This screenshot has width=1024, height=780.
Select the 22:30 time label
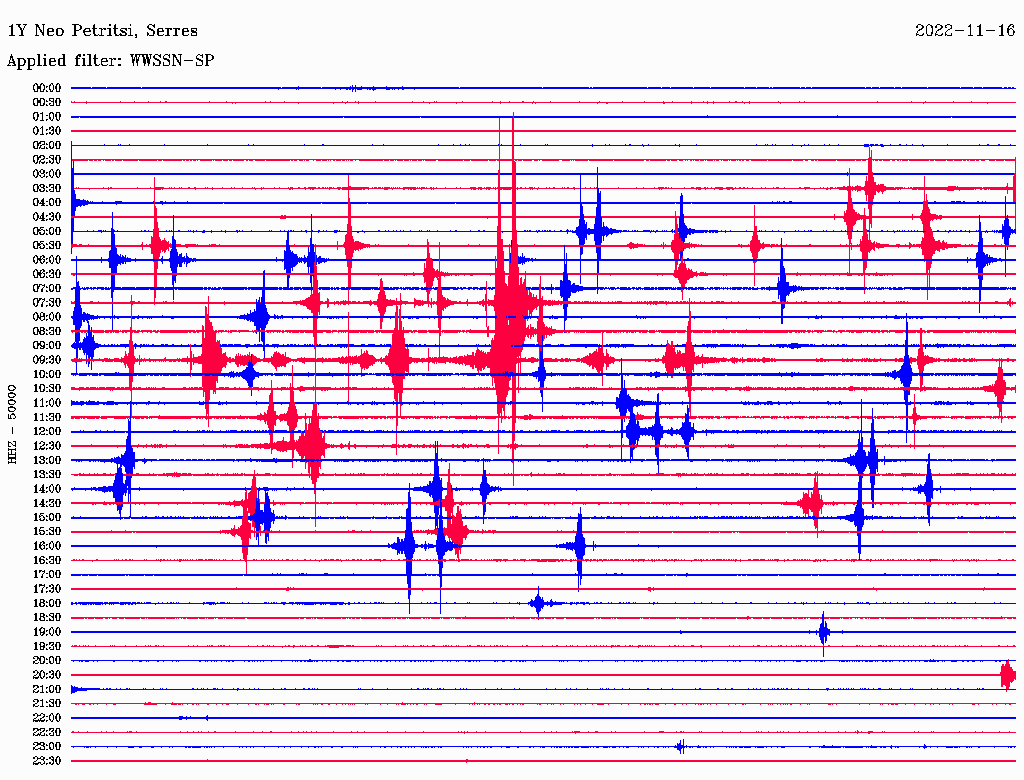[46, 732]
